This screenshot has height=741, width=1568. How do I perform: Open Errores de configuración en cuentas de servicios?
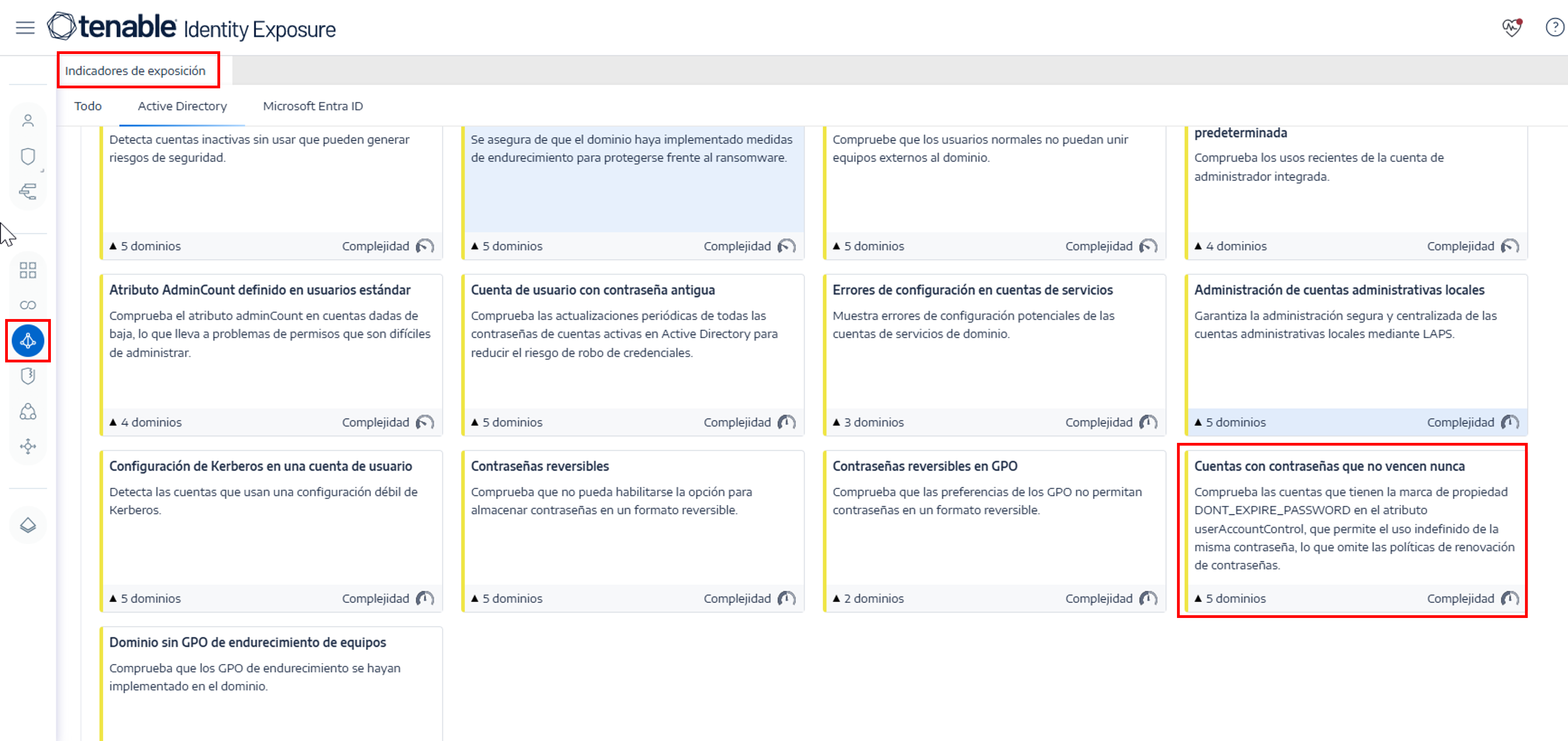pos(973,290)
